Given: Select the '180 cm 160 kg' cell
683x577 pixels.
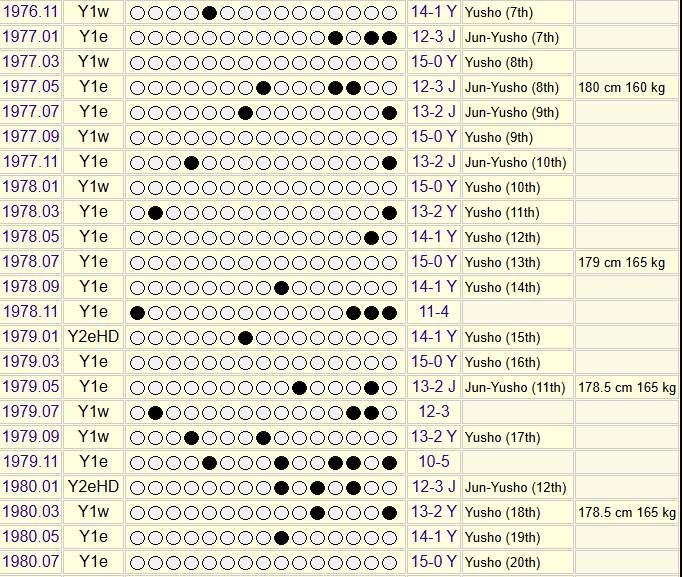Looking at the screenshot, I should click(627, 87).
